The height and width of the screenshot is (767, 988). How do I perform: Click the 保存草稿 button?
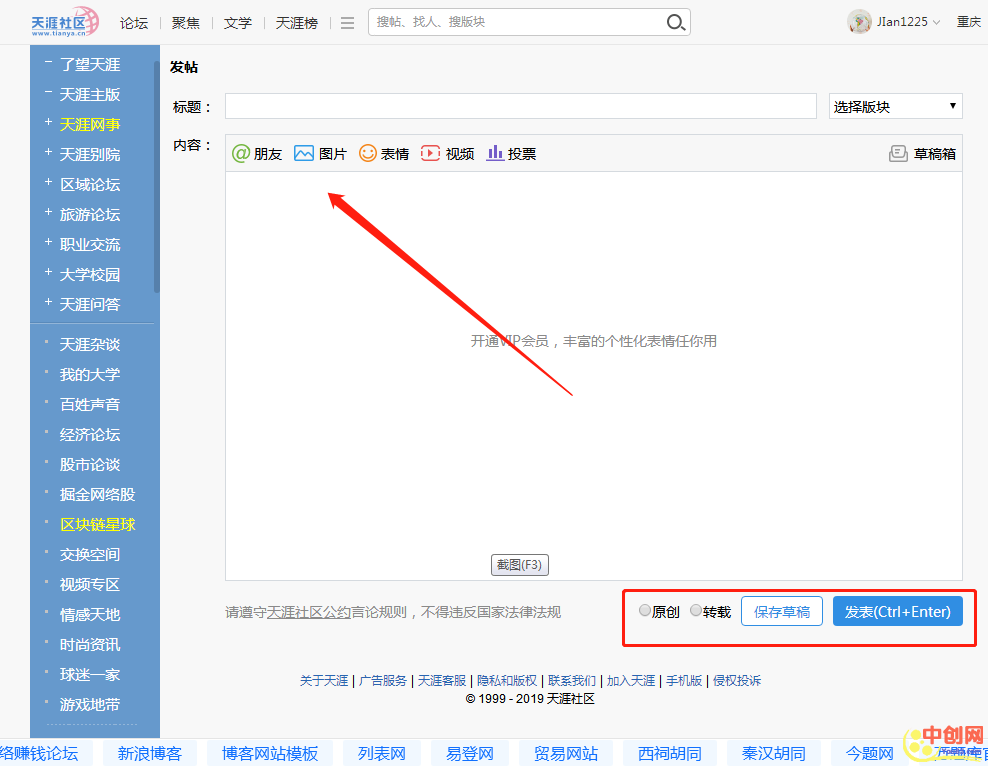tap(781, 612)
